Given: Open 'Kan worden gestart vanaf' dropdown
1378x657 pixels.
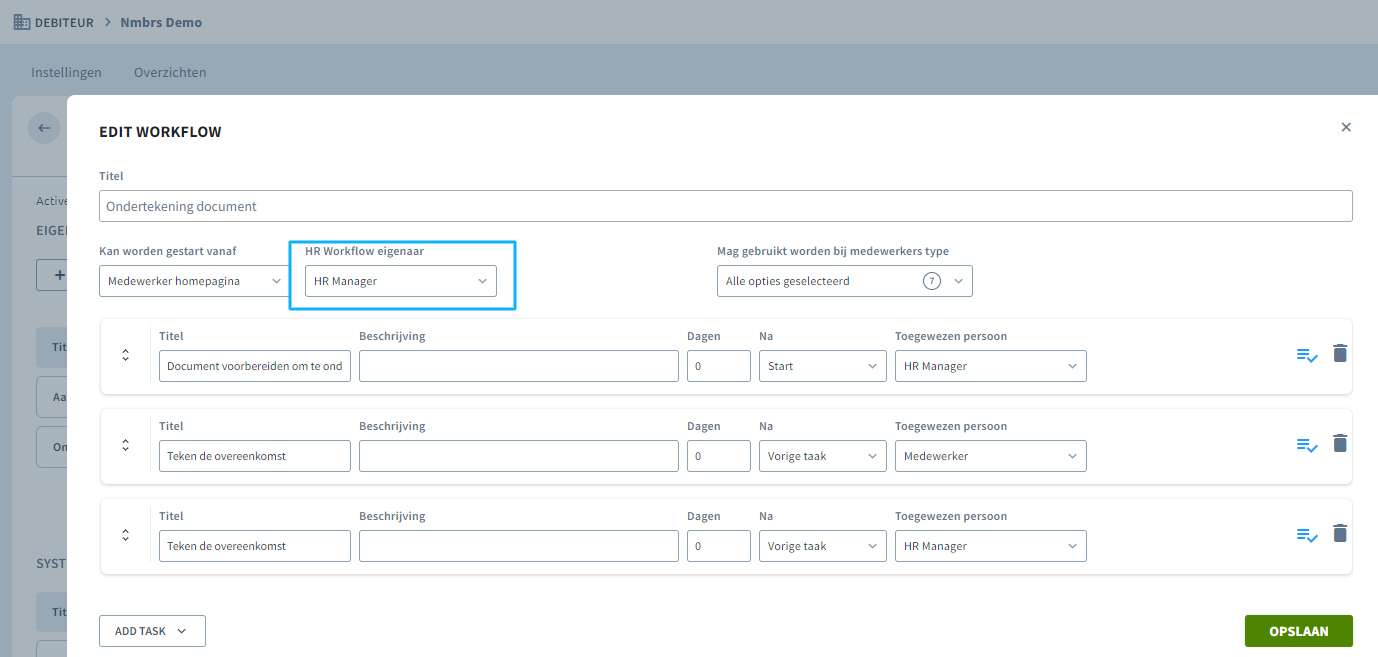Looking at the screenshot, I should pos(195,281).
